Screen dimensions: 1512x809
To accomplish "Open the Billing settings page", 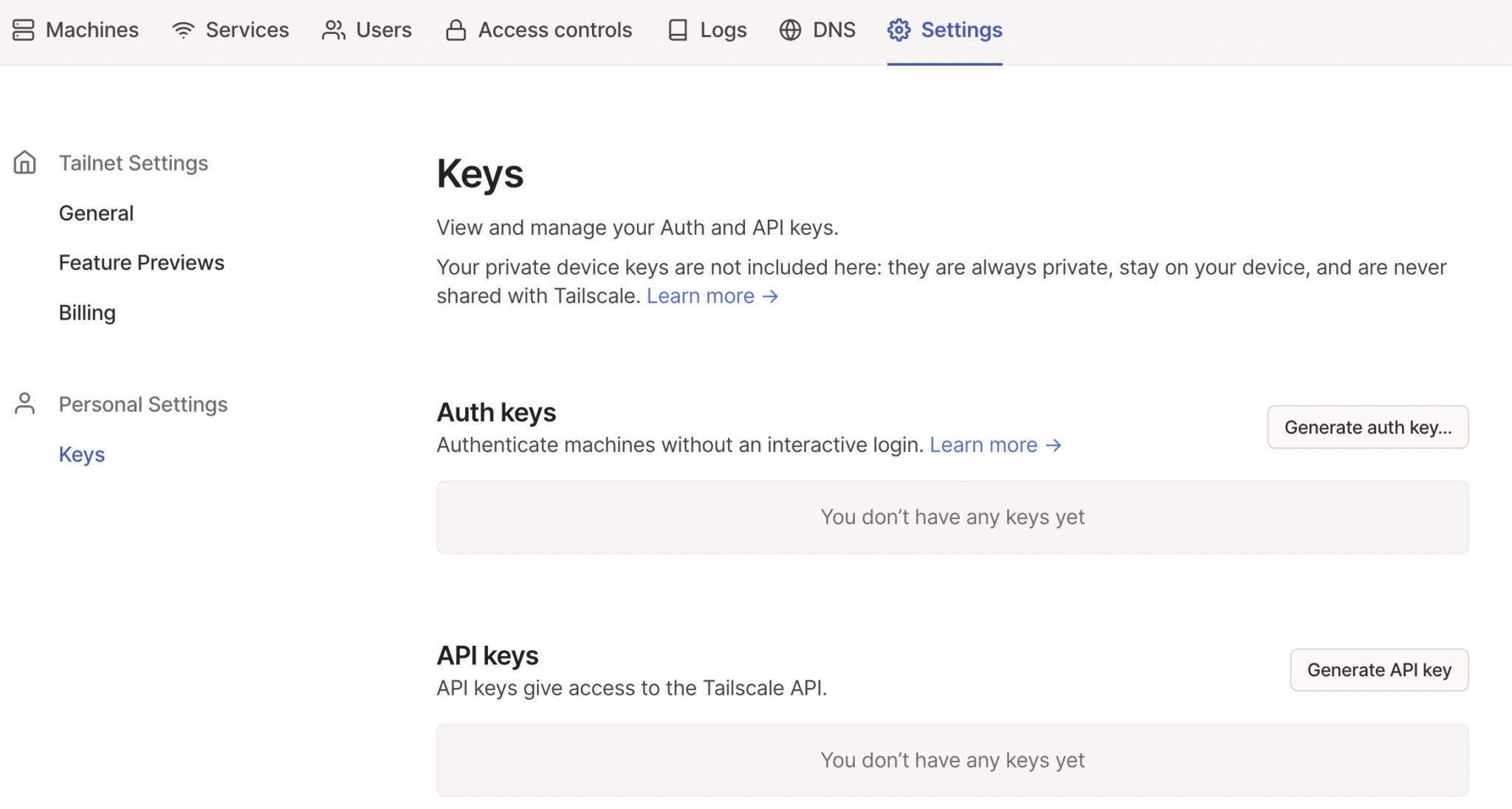I will pyautogui.click(x=87, y=313).
